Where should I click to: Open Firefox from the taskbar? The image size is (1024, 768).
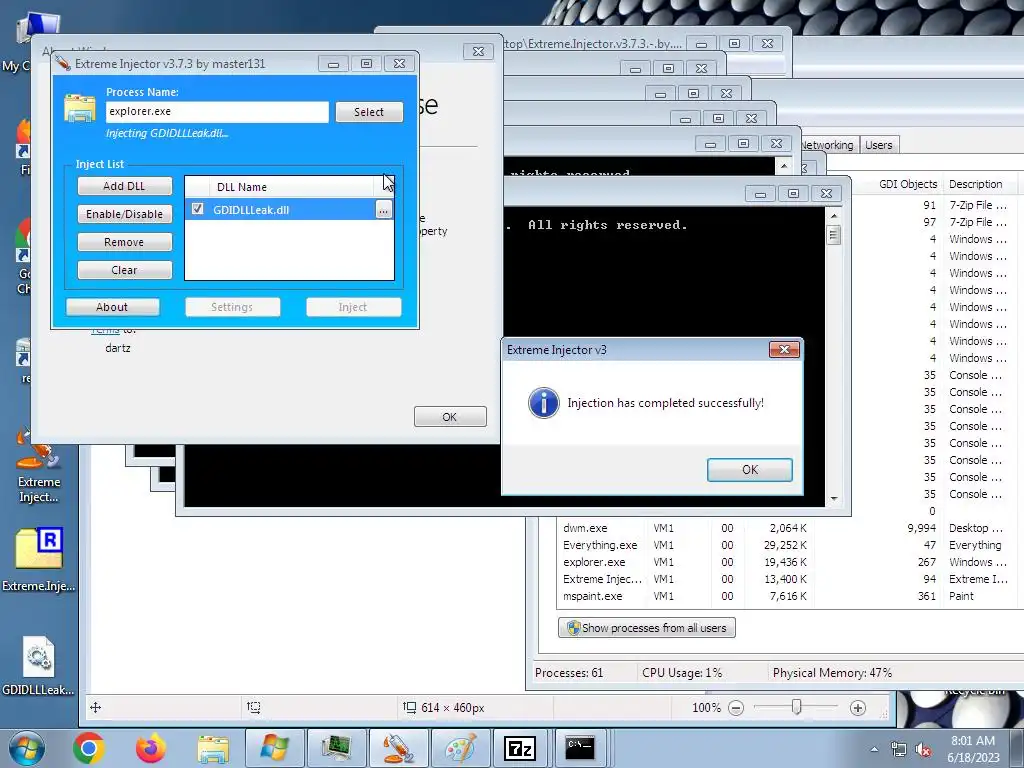150,748
